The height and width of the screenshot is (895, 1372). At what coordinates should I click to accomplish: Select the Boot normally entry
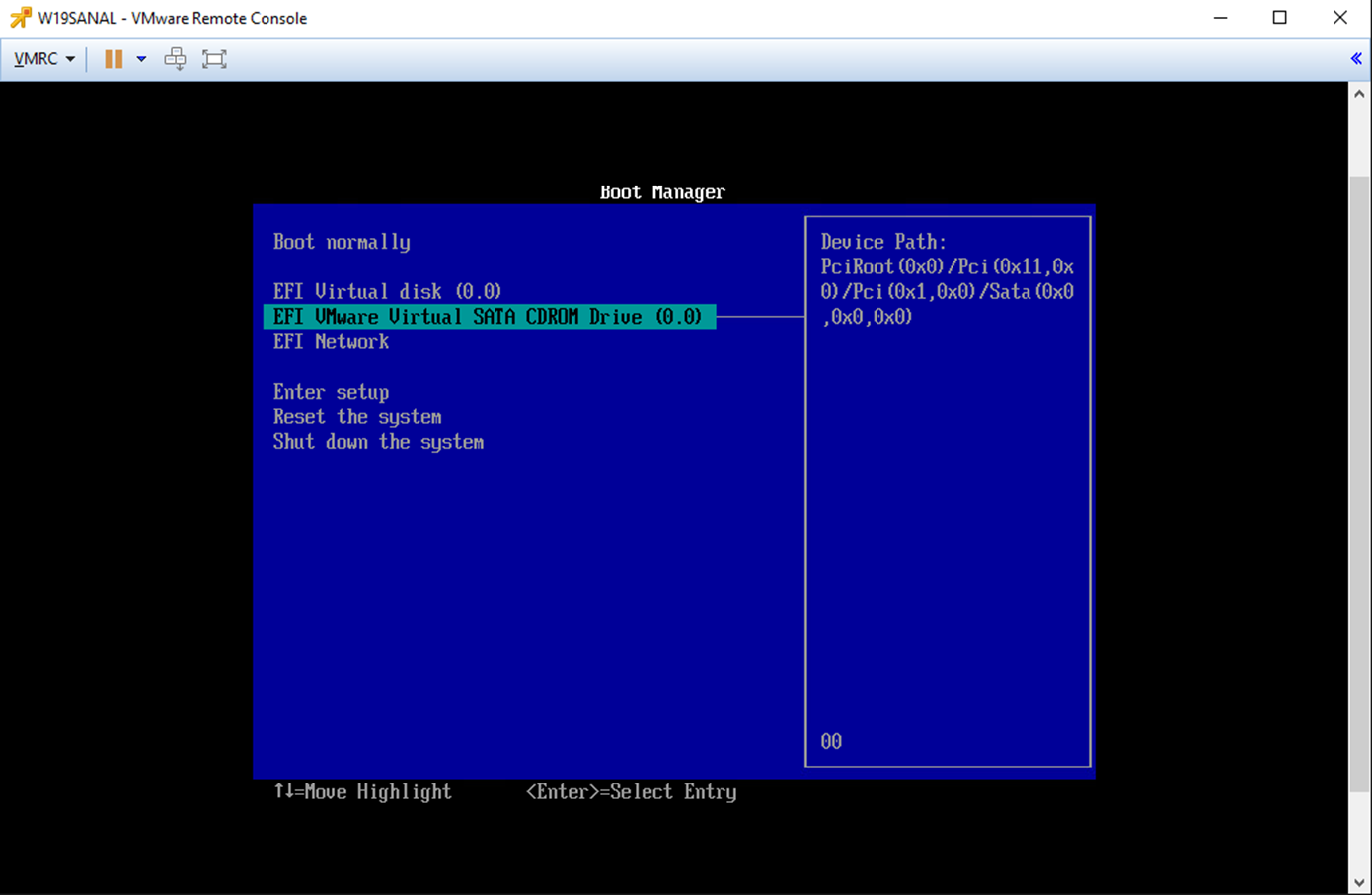[x=342, y=242]
